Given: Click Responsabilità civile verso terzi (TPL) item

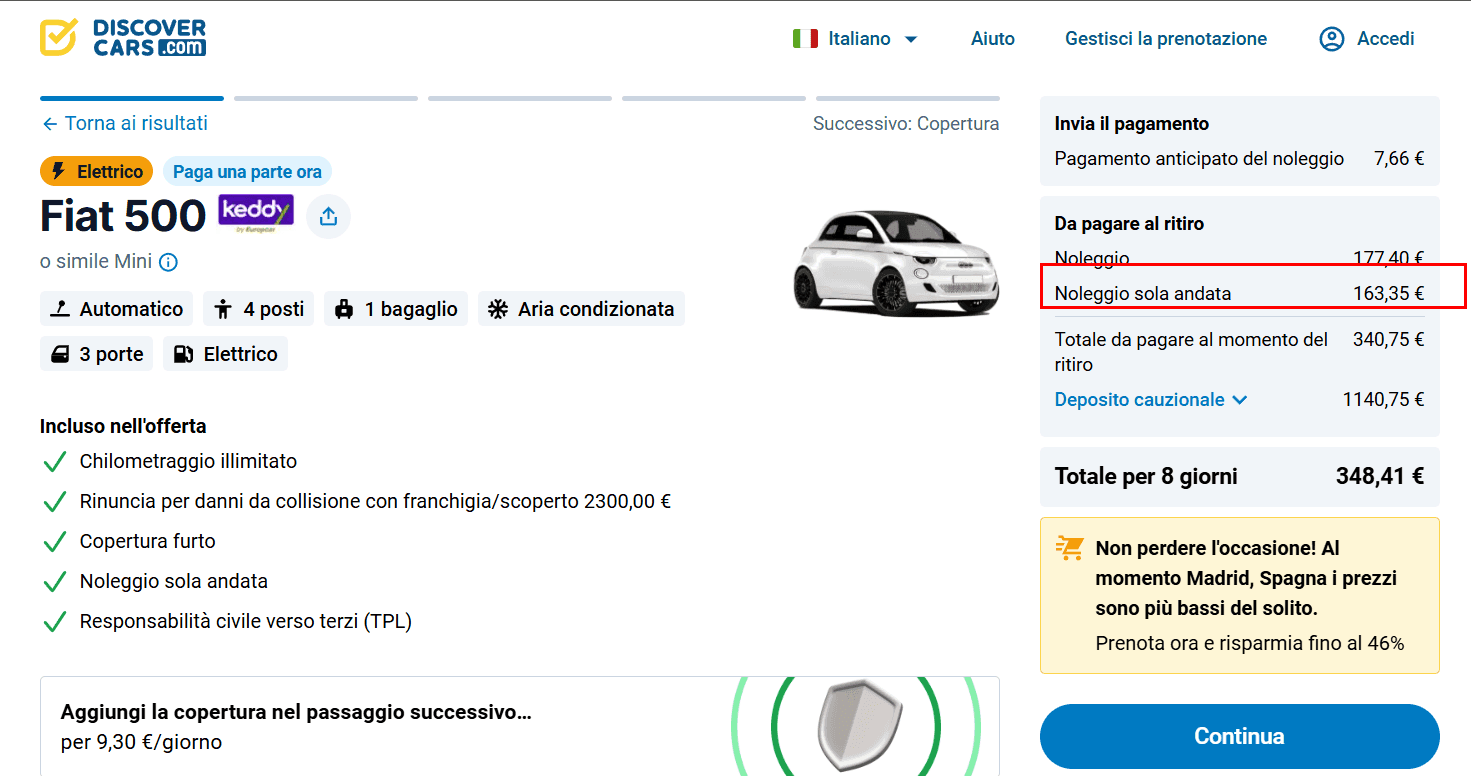Looking at the screenshot, I should click(x=246, y=621).
